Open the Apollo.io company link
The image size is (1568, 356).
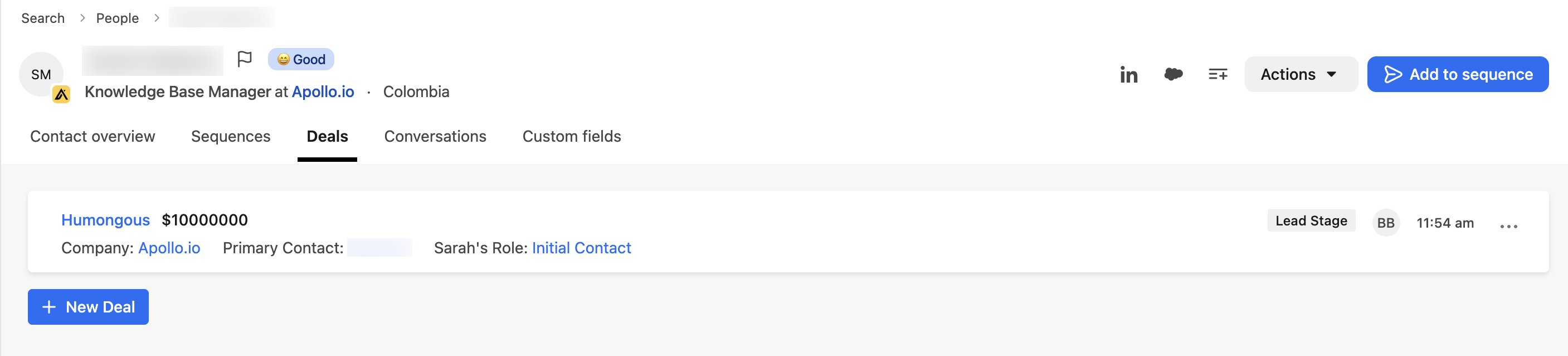click(x=169, y=248)
